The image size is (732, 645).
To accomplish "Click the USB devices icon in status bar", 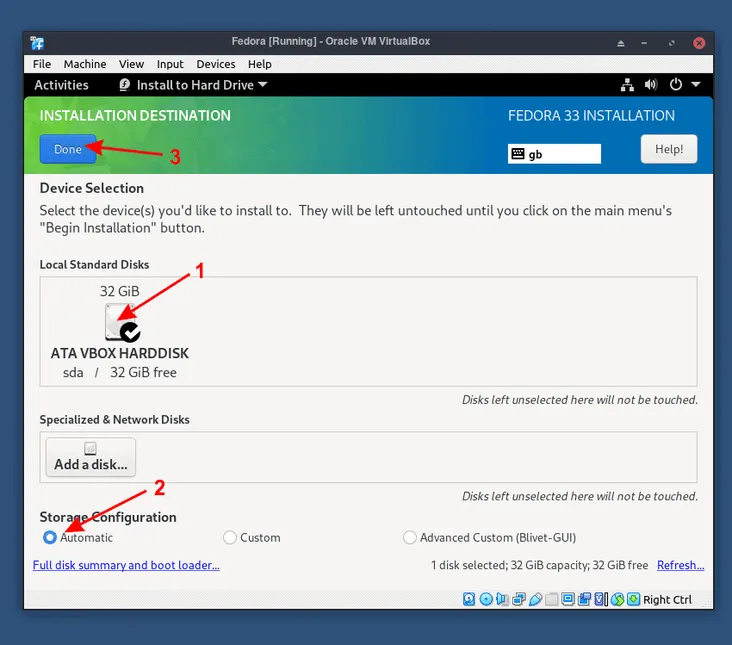I will pyautogui.click(x=536, y=599).
